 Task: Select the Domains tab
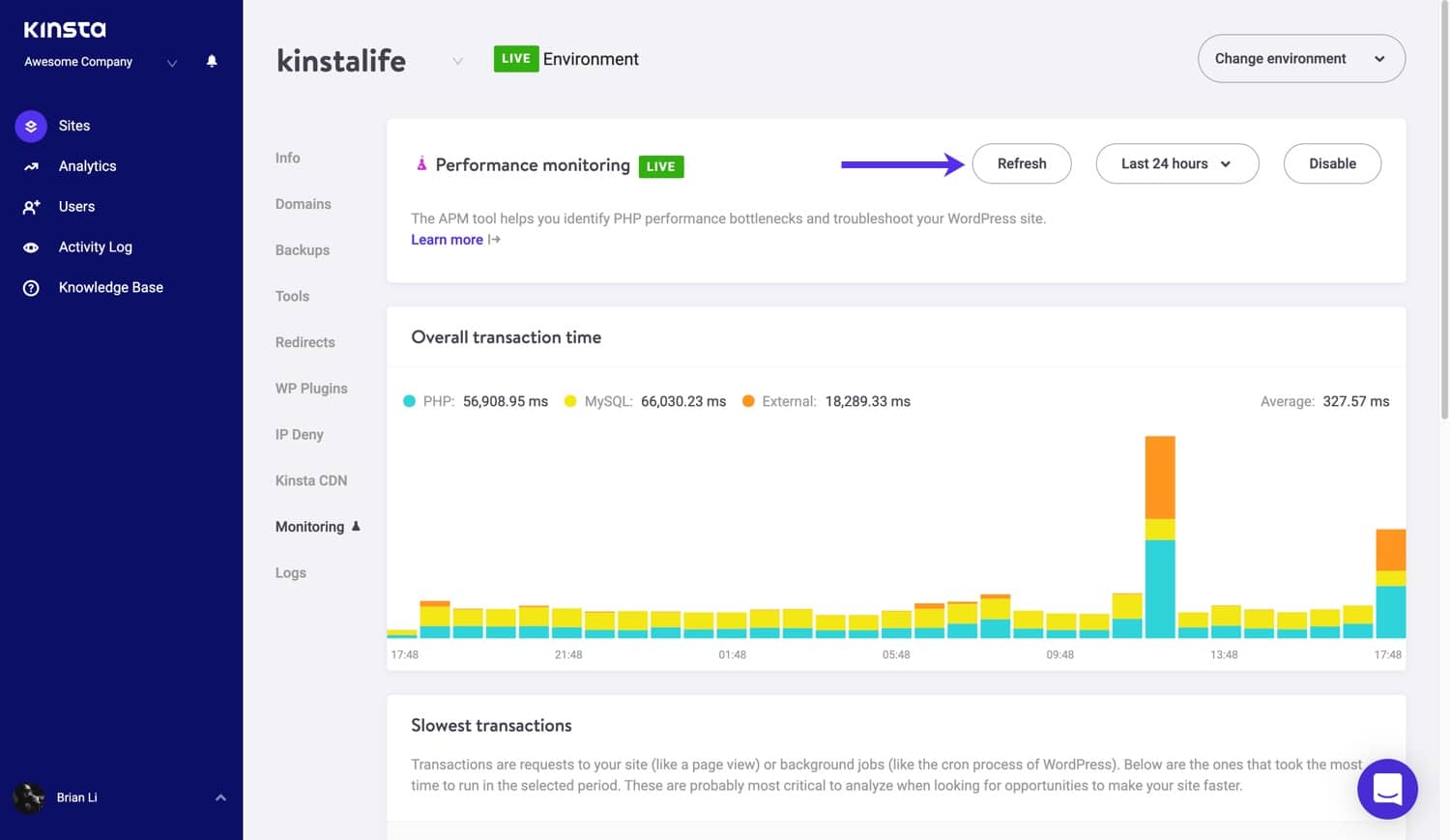coord(303,204)
